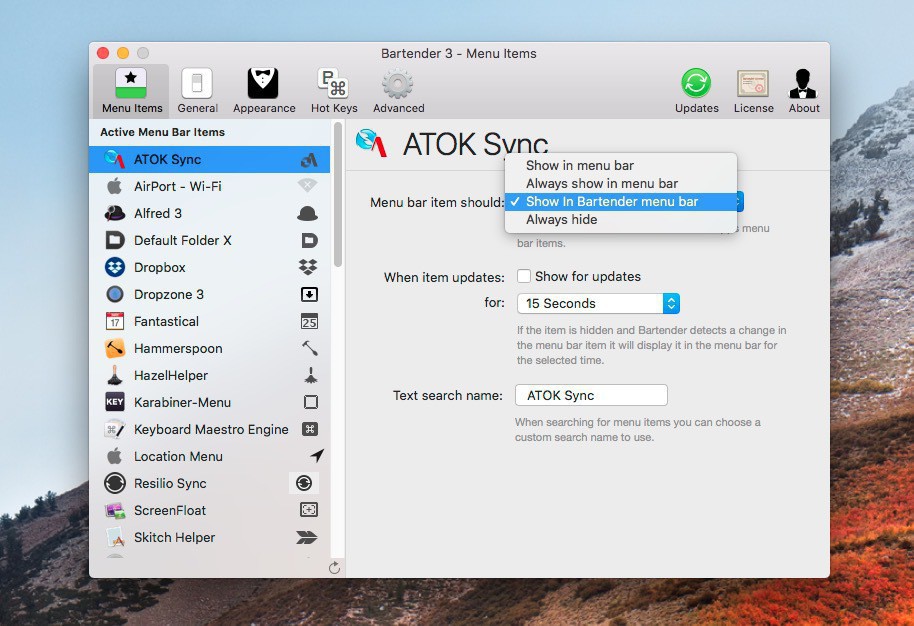Select Show in menu bar option
Screen dimensions: 914x626
click(x=579, y=166)
